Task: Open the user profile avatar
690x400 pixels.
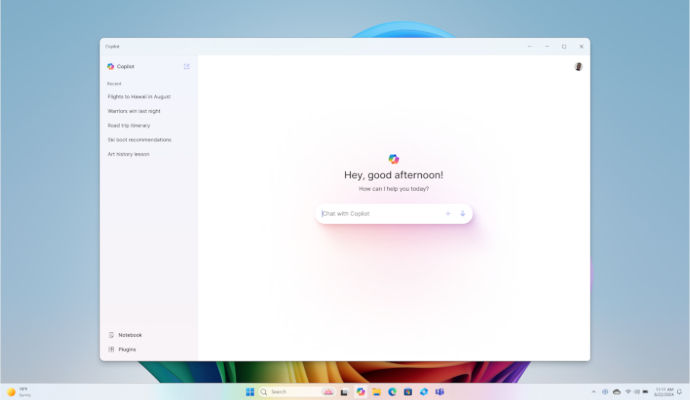Action: click(x=578, y=67)
